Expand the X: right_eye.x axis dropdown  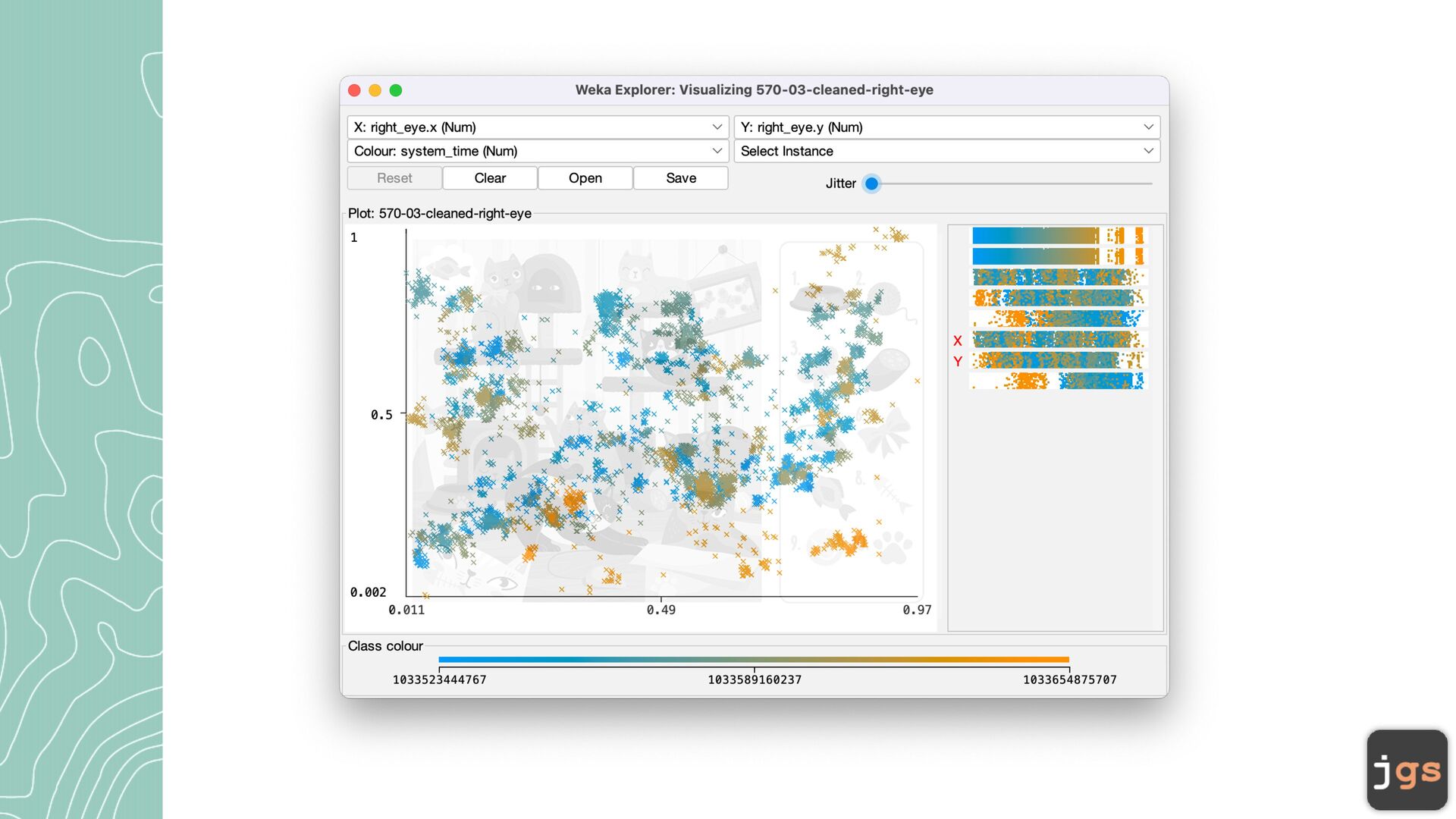[537, 127]
